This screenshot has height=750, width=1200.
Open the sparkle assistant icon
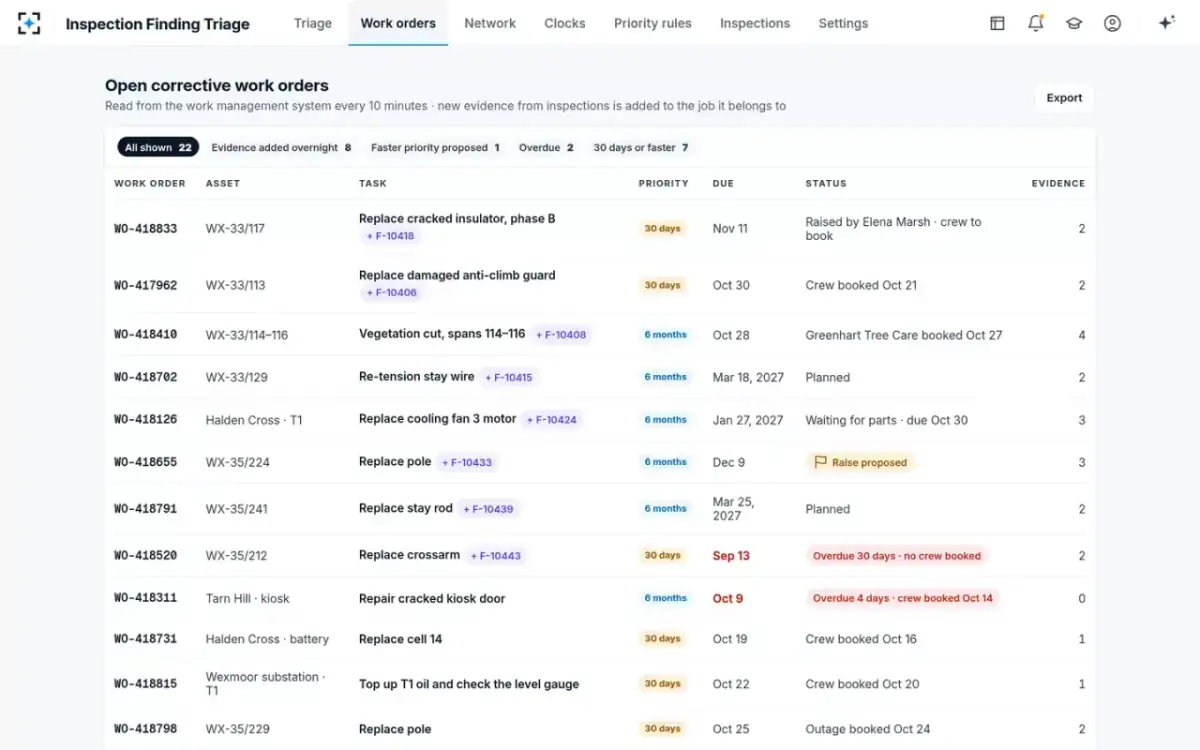[x=1166, y=23]
